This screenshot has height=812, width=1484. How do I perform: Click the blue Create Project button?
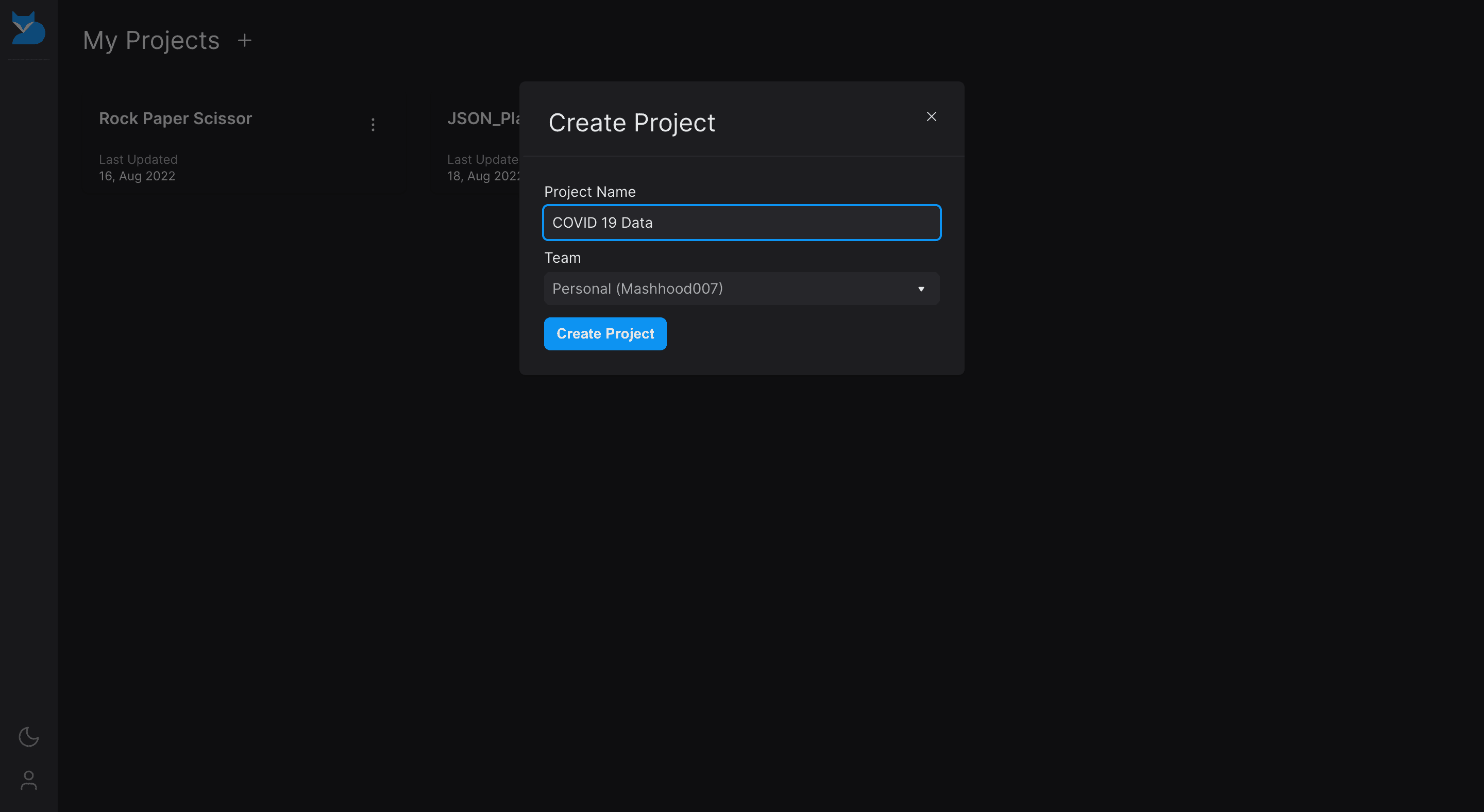point(605,334)
